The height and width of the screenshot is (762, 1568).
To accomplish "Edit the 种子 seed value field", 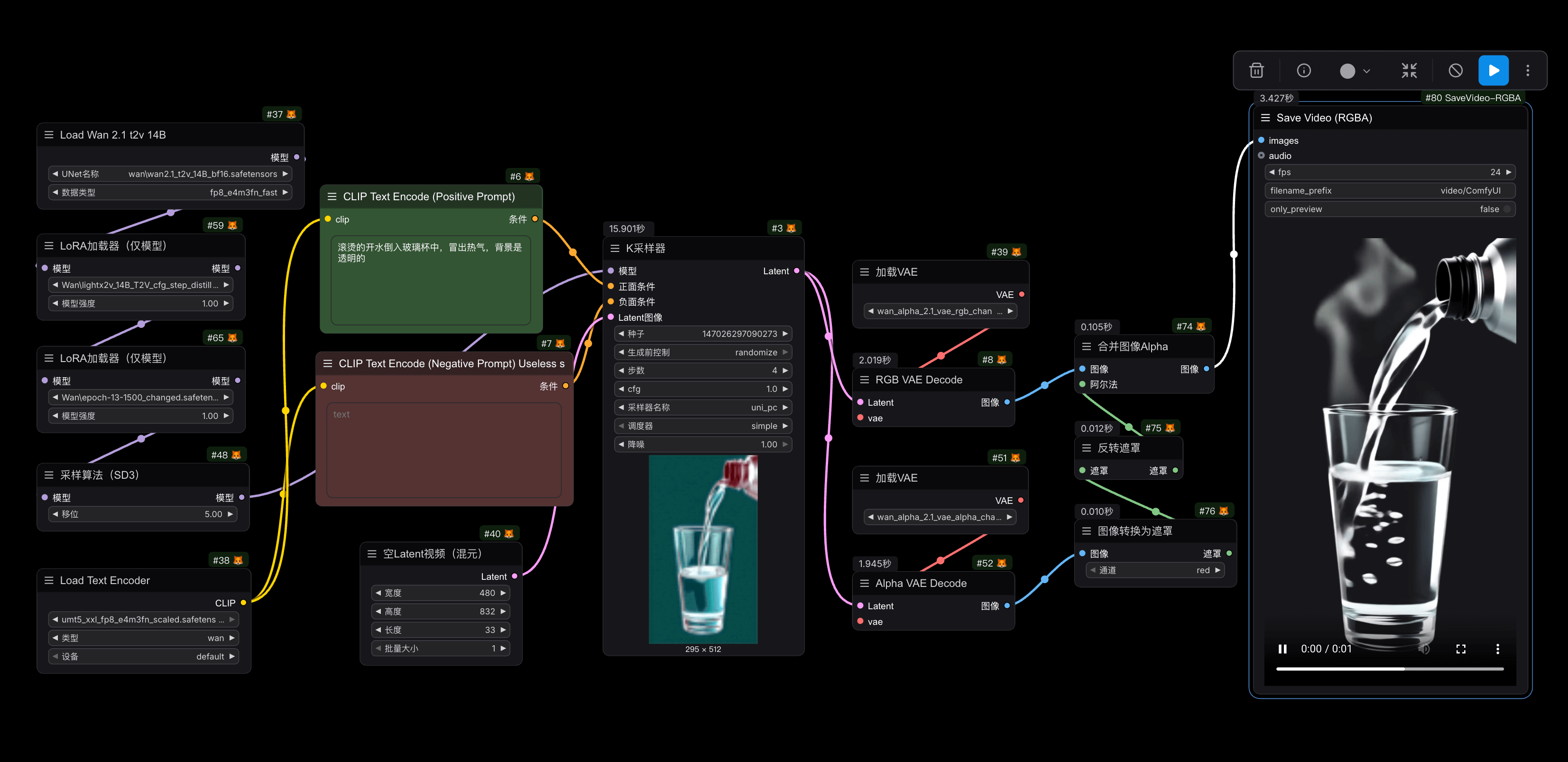I will click(x=703, y=335).
